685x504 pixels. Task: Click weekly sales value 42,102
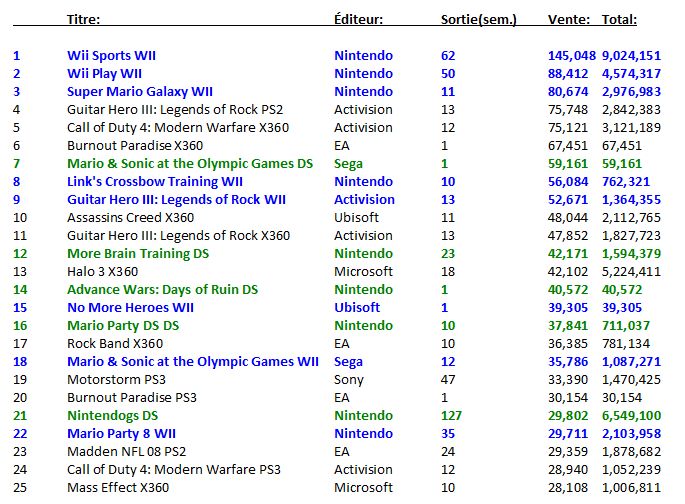pos(568,272)
